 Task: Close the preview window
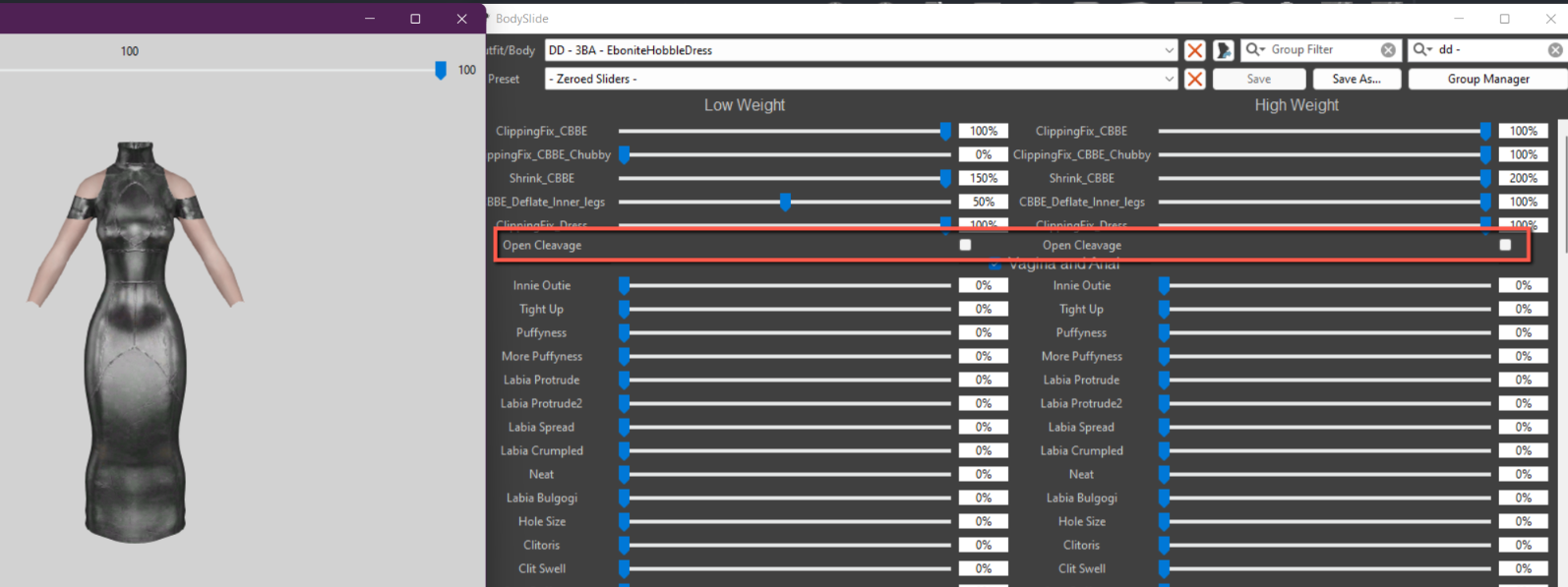[461, 19]
